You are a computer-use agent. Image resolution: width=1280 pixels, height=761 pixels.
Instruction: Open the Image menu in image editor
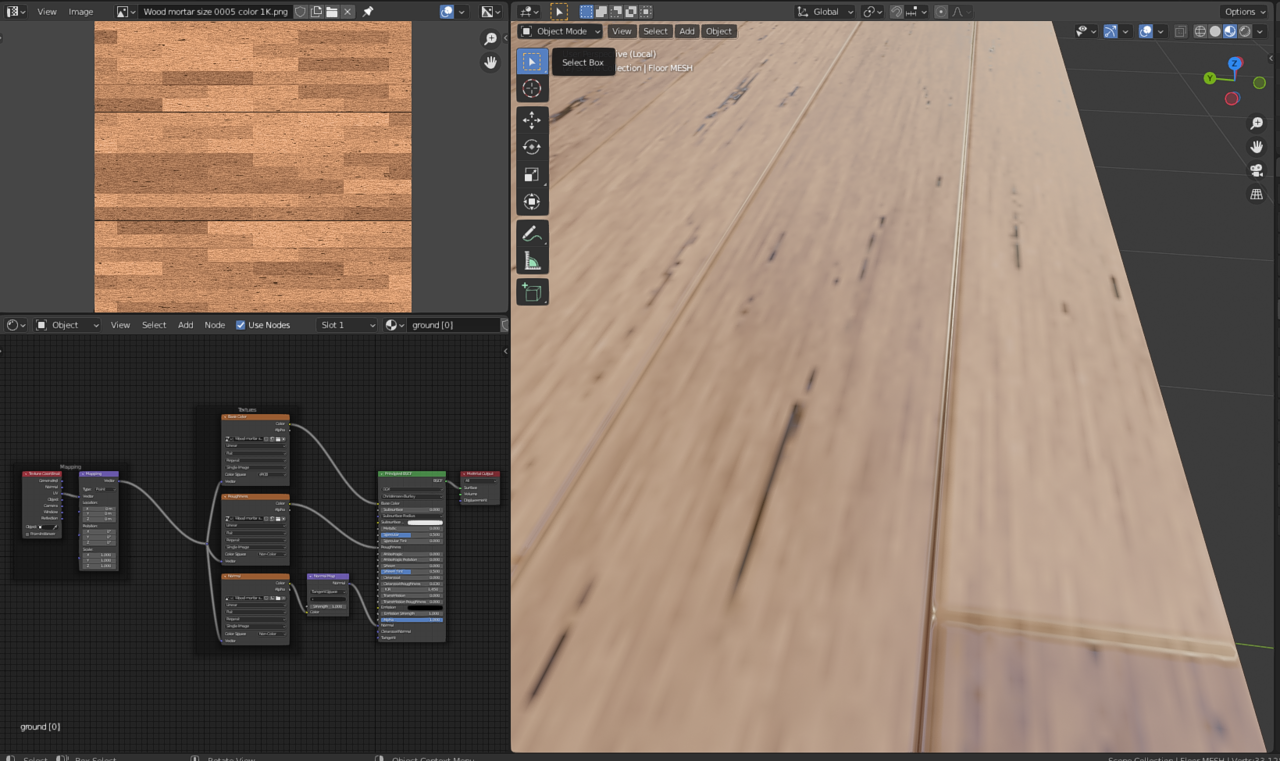coord(81,12)
